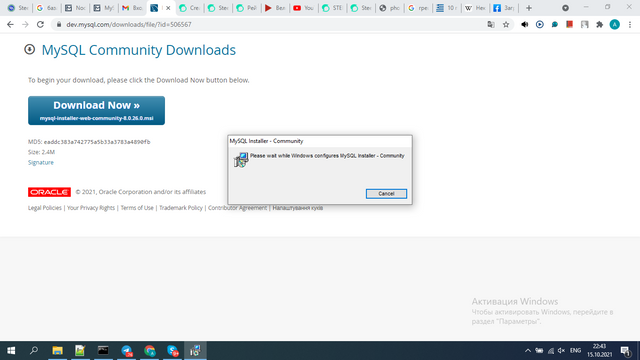Open the Windows notification center

626,350
